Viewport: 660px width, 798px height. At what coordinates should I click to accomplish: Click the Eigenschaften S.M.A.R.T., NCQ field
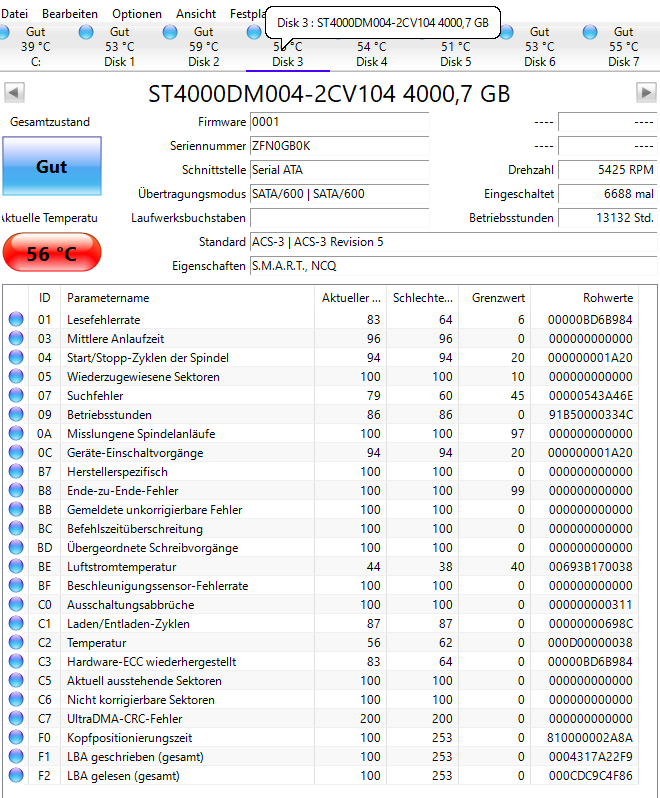click(x=453, y=266)
